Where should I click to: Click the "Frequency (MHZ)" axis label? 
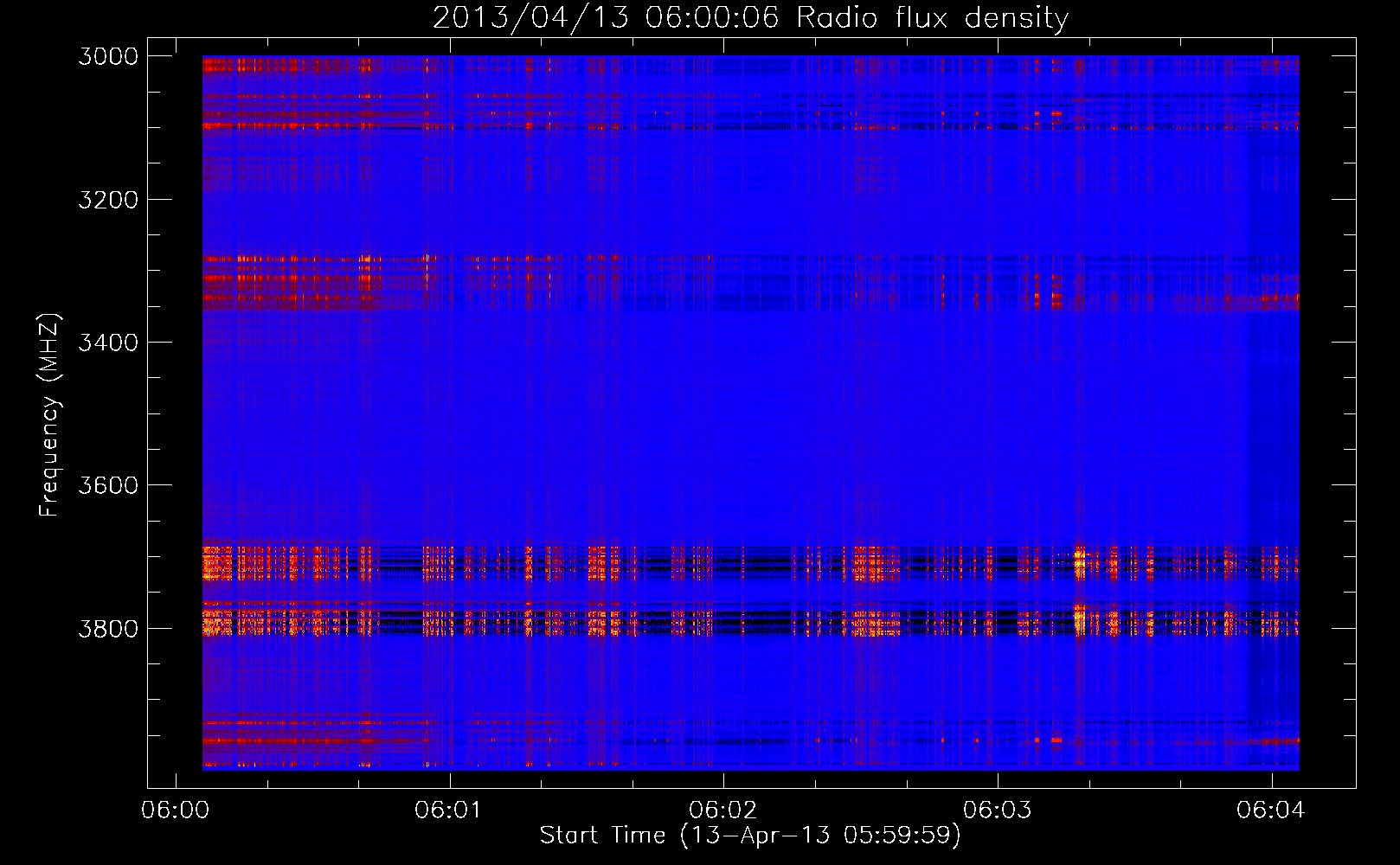click(x=49, y=415)
